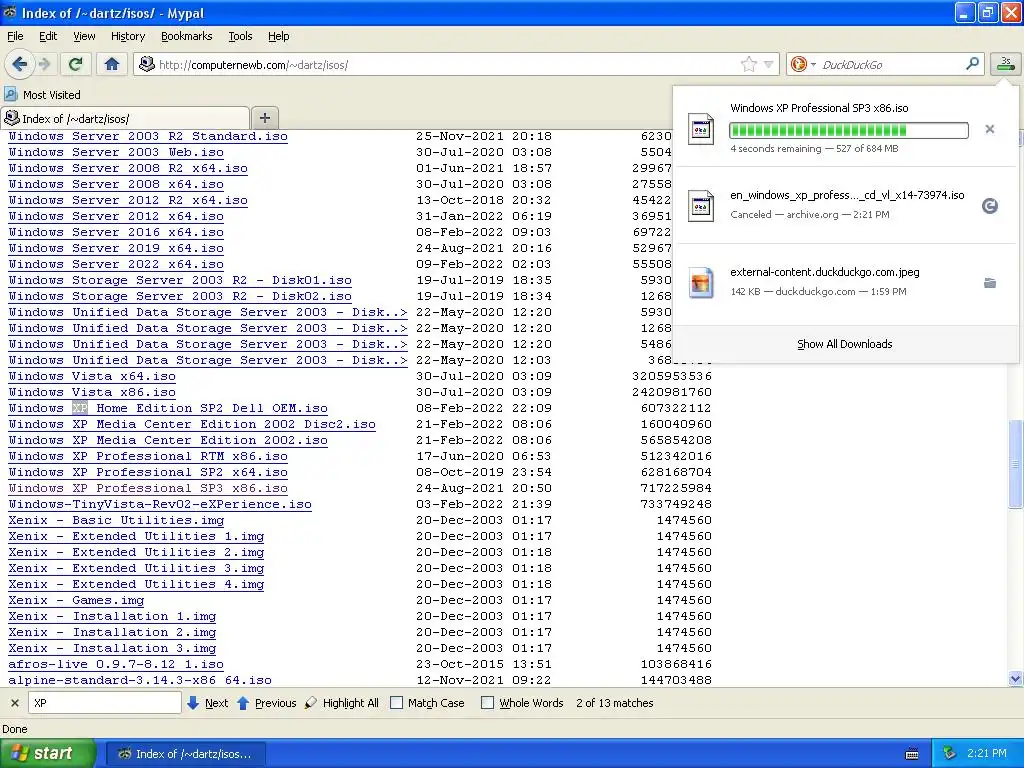This screenshot has width=1024, height=768.
Task: Click the 2:21 PM system clock
Action: coord(987,754)
